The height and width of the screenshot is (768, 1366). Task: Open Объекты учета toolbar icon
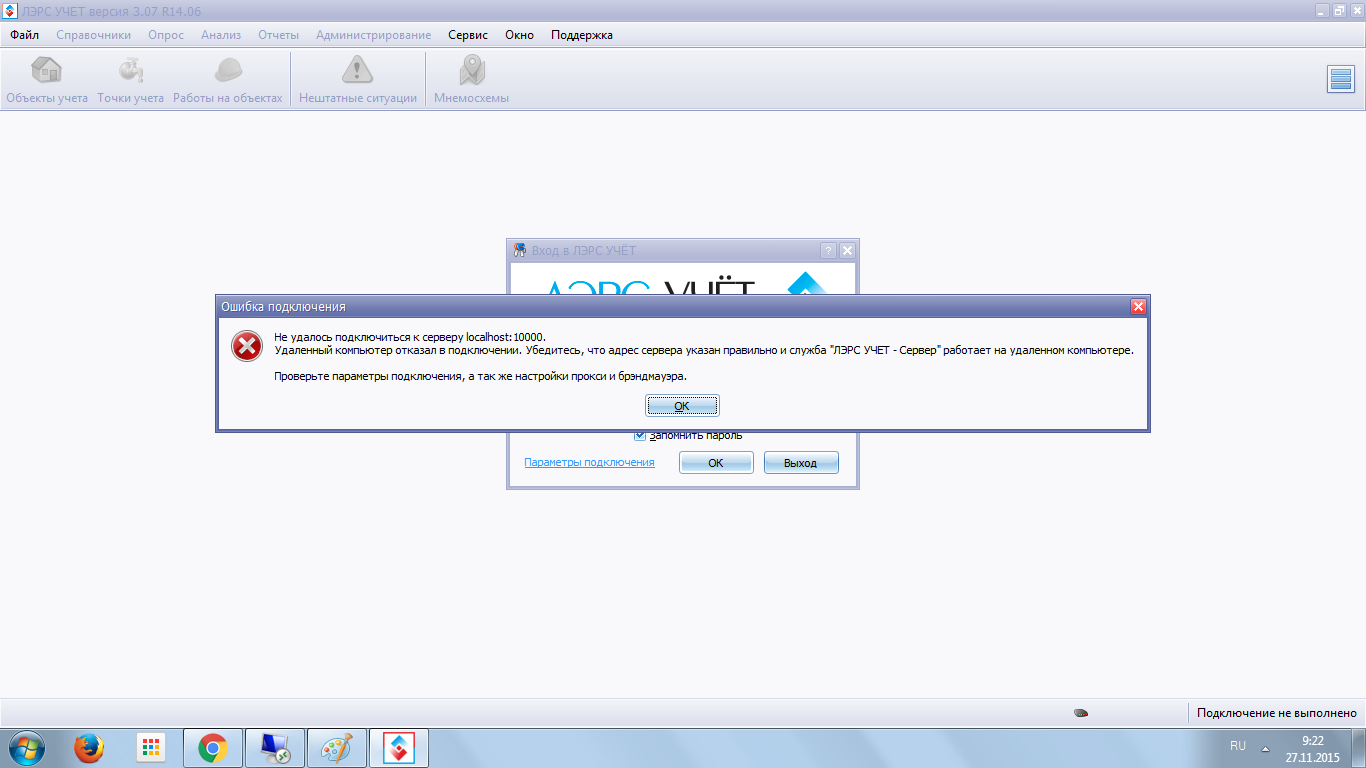(47, 80)
